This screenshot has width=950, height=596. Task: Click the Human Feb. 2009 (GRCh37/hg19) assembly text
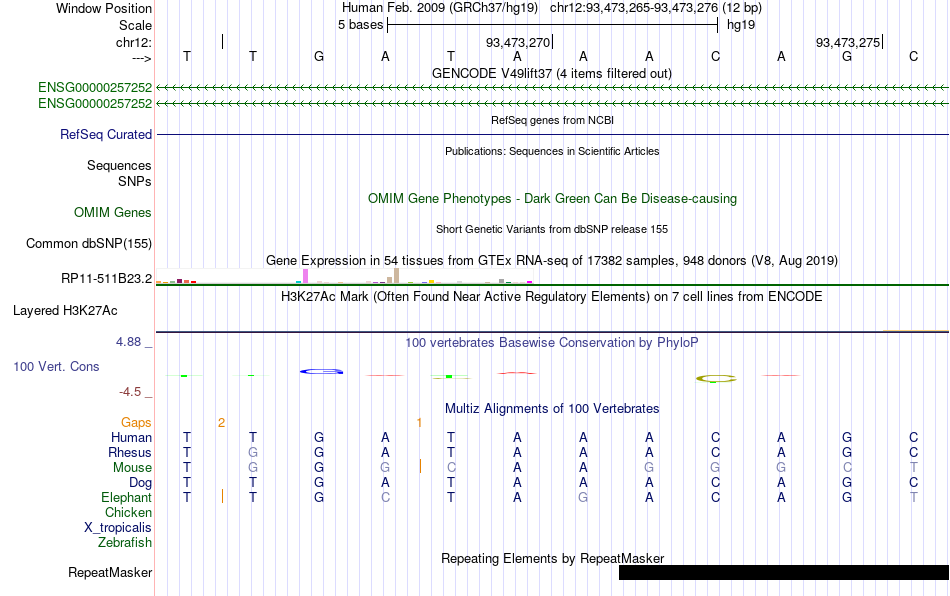[x=439, y=8]
